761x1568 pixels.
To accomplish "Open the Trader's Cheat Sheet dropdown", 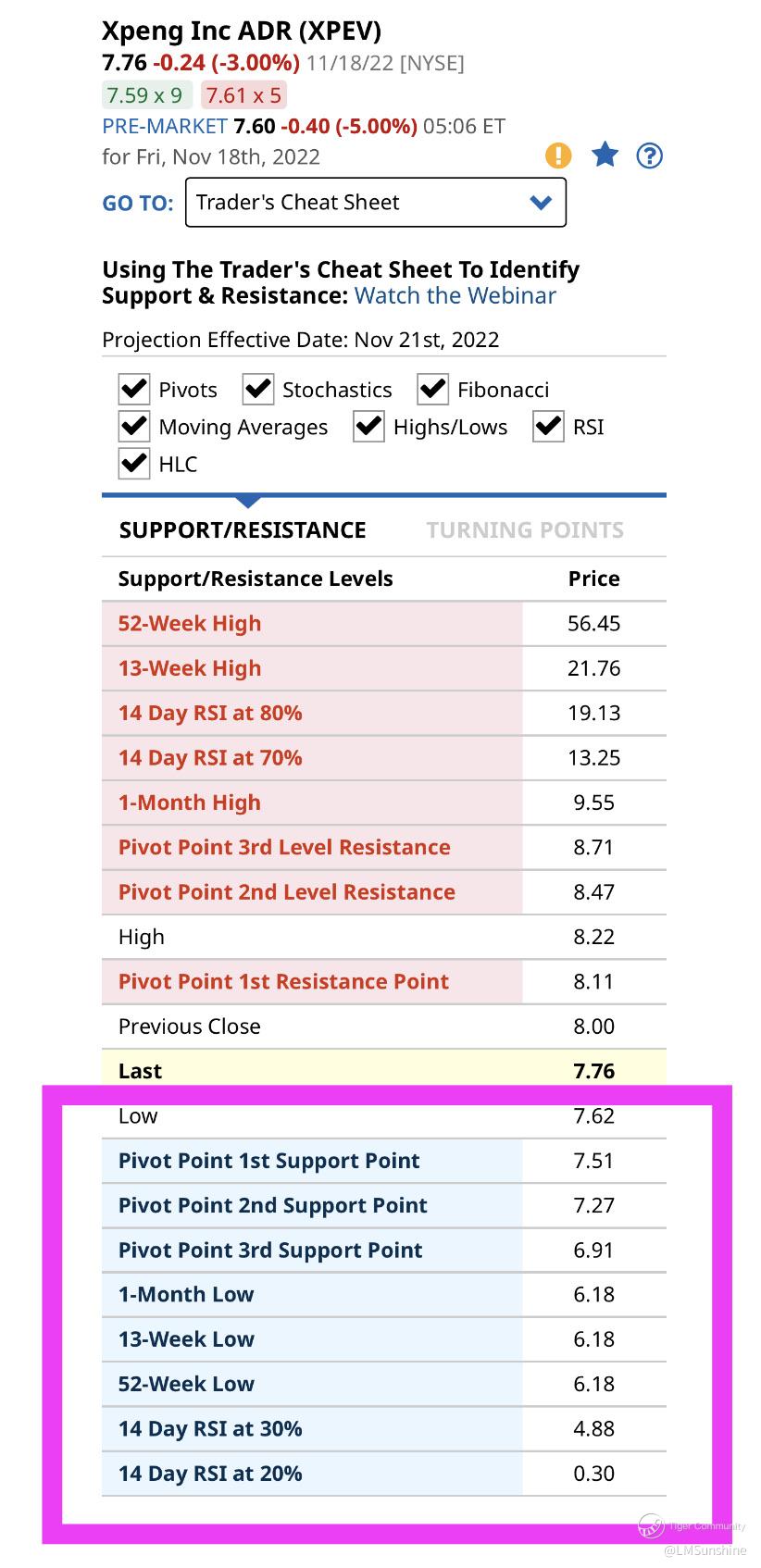I will point(376,203).
